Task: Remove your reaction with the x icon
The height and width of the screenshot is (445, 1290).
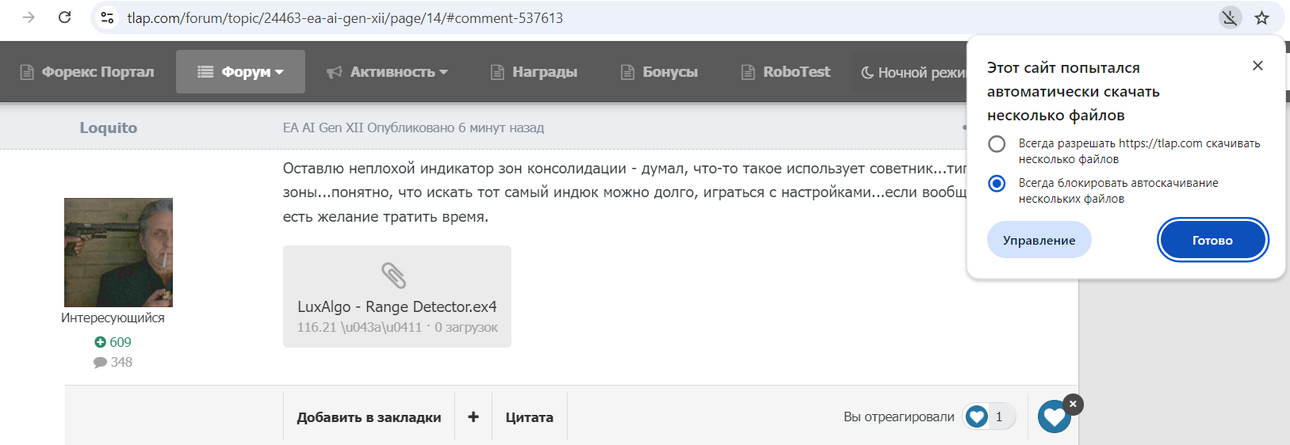Action: pyautogui.click(x=1073, y=404)
